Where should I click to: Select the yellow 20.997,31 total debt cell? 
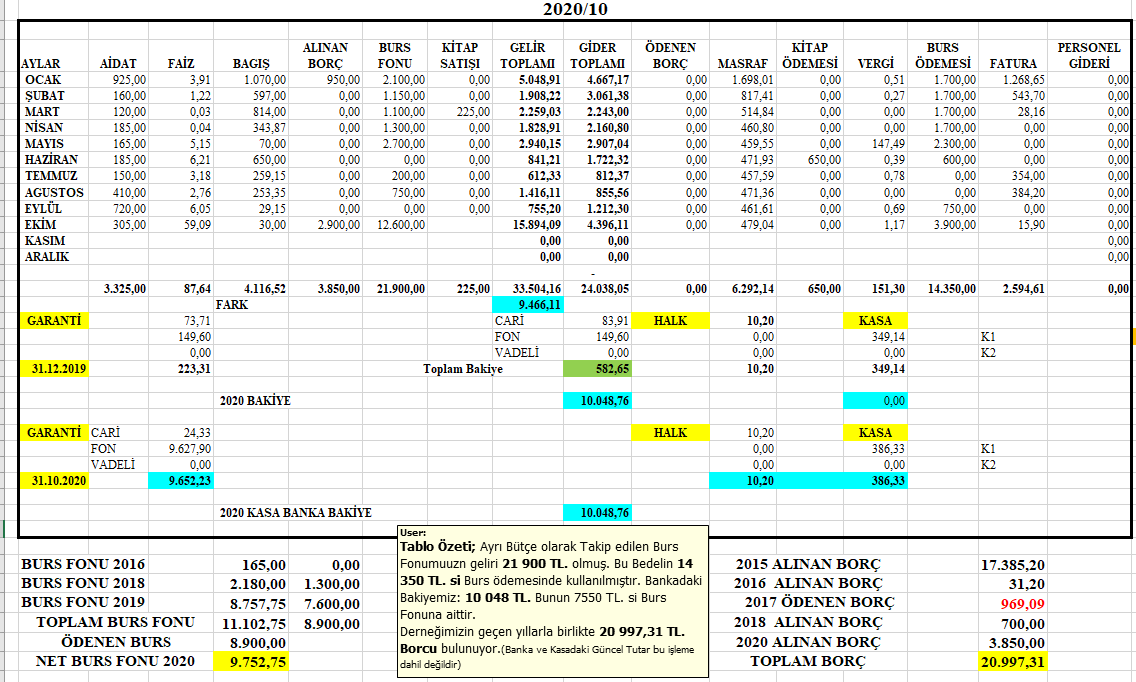(x=1013, y=661)
